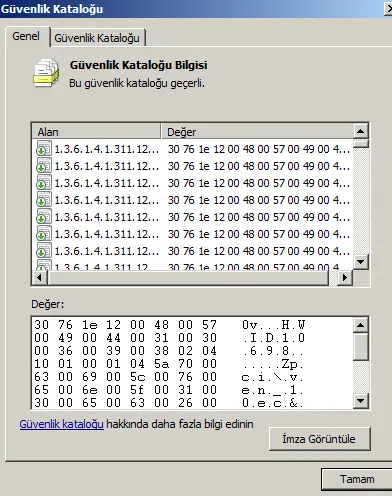
Task: Click hex line '63 00 69 00 5c 00 76 00'
Action: 126,377
